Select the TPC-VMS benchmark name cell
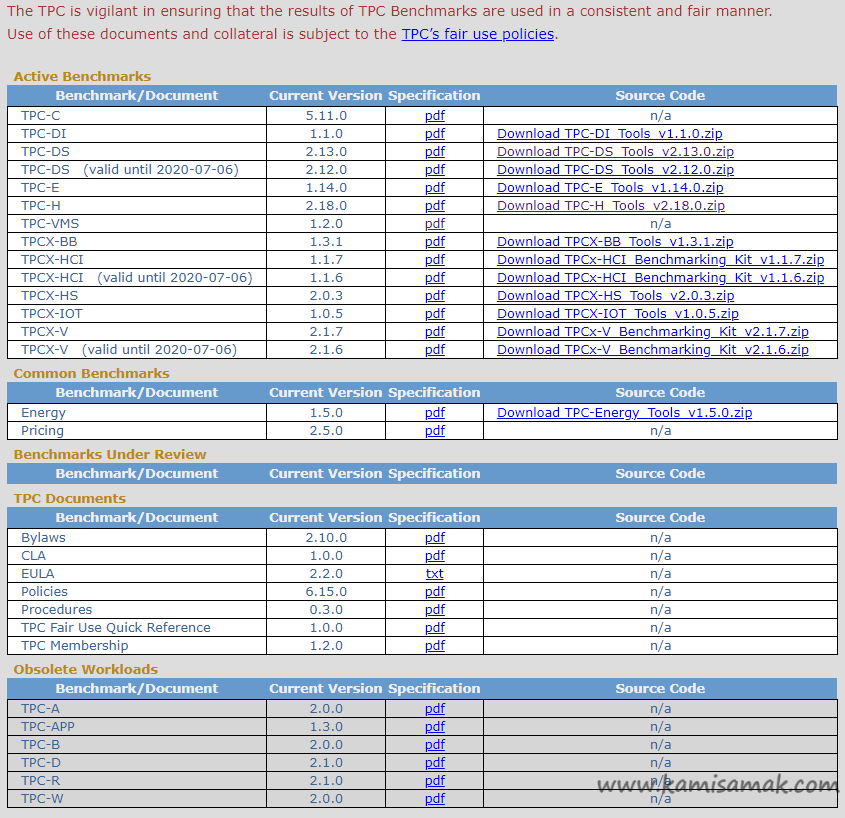Screen dimensions: 845x818 pos(137,224)
